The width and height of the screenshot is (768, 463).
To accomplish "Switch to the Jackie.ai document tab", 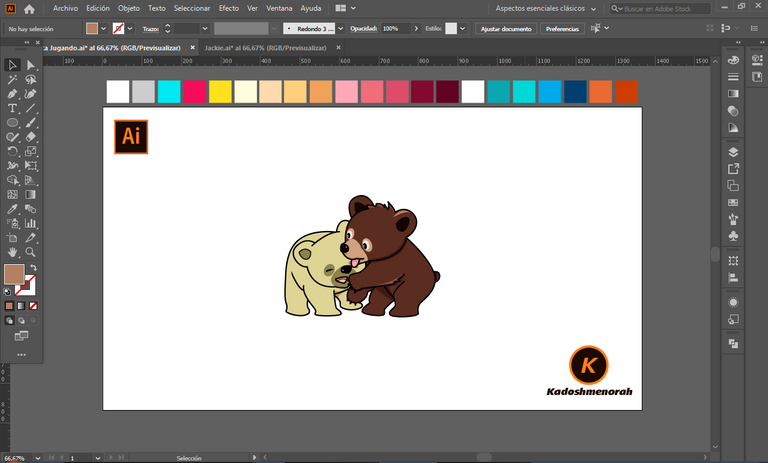I will pos(265,48).
